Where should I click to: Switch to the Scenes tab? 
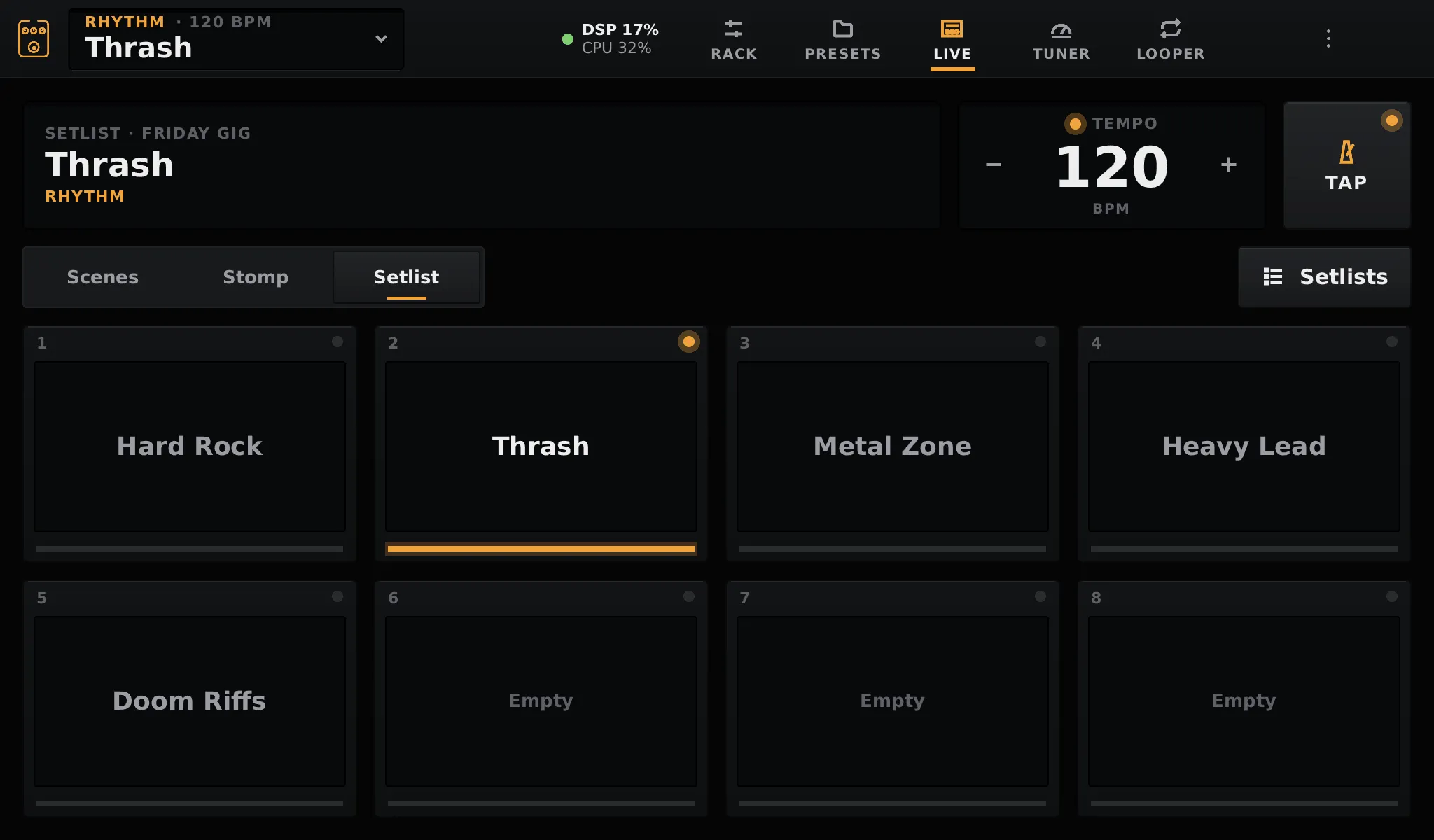click(x=102, y=276)
